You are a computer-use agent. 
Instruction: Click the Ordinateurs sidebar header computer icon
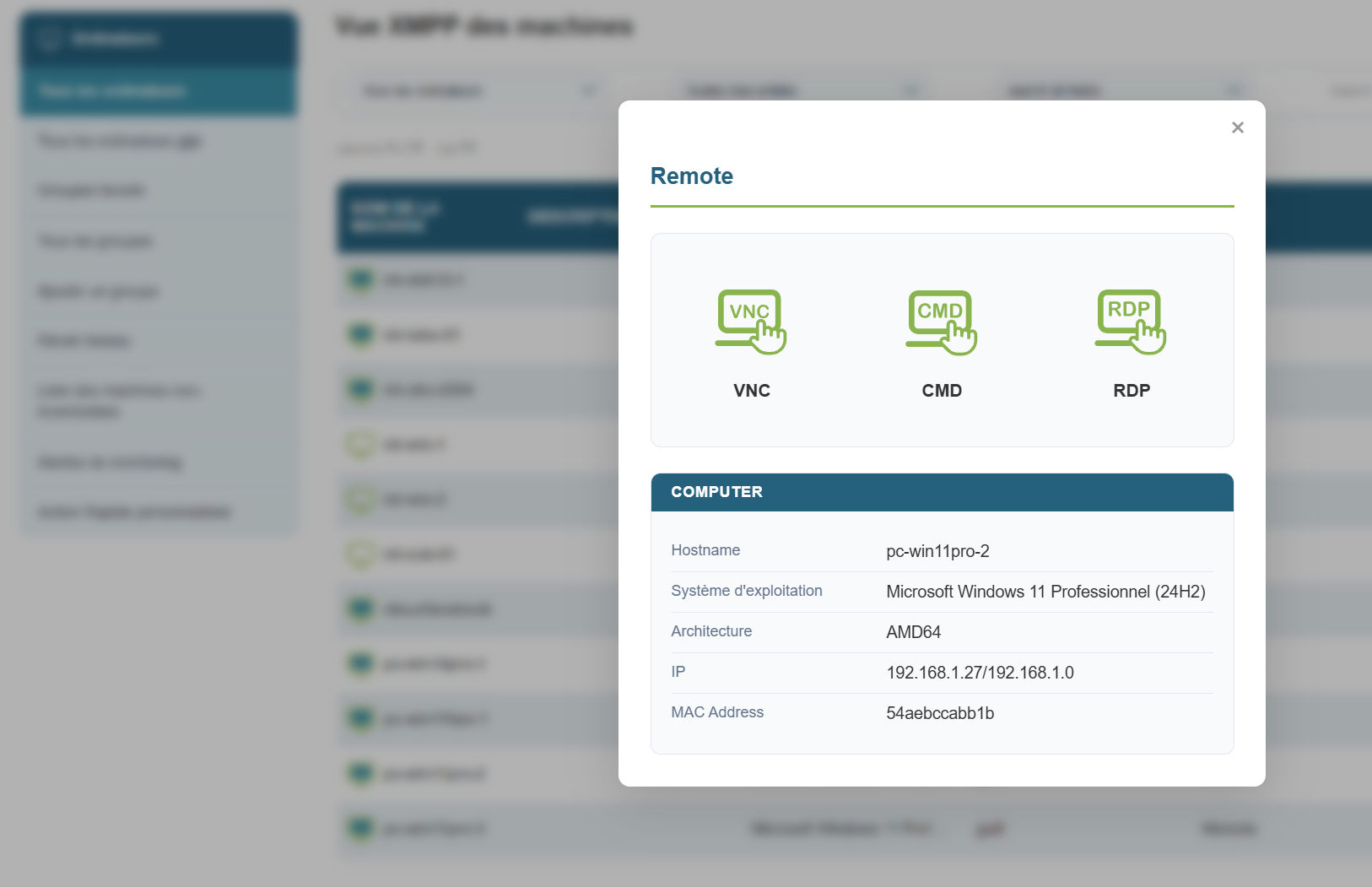point(49,39)
